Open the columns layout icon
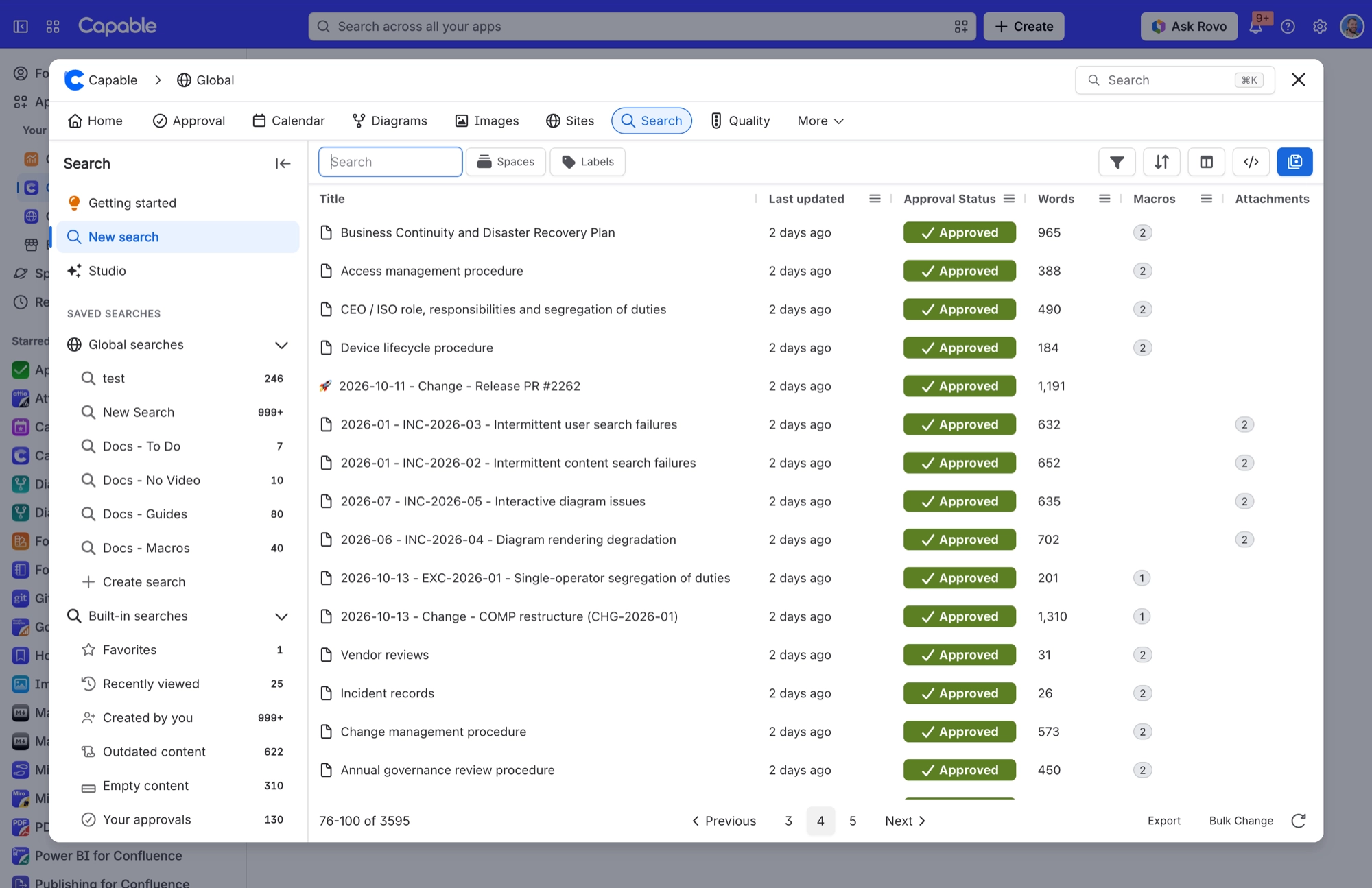The width and height of the screenshot is (1372, 888). point(1206,162)
